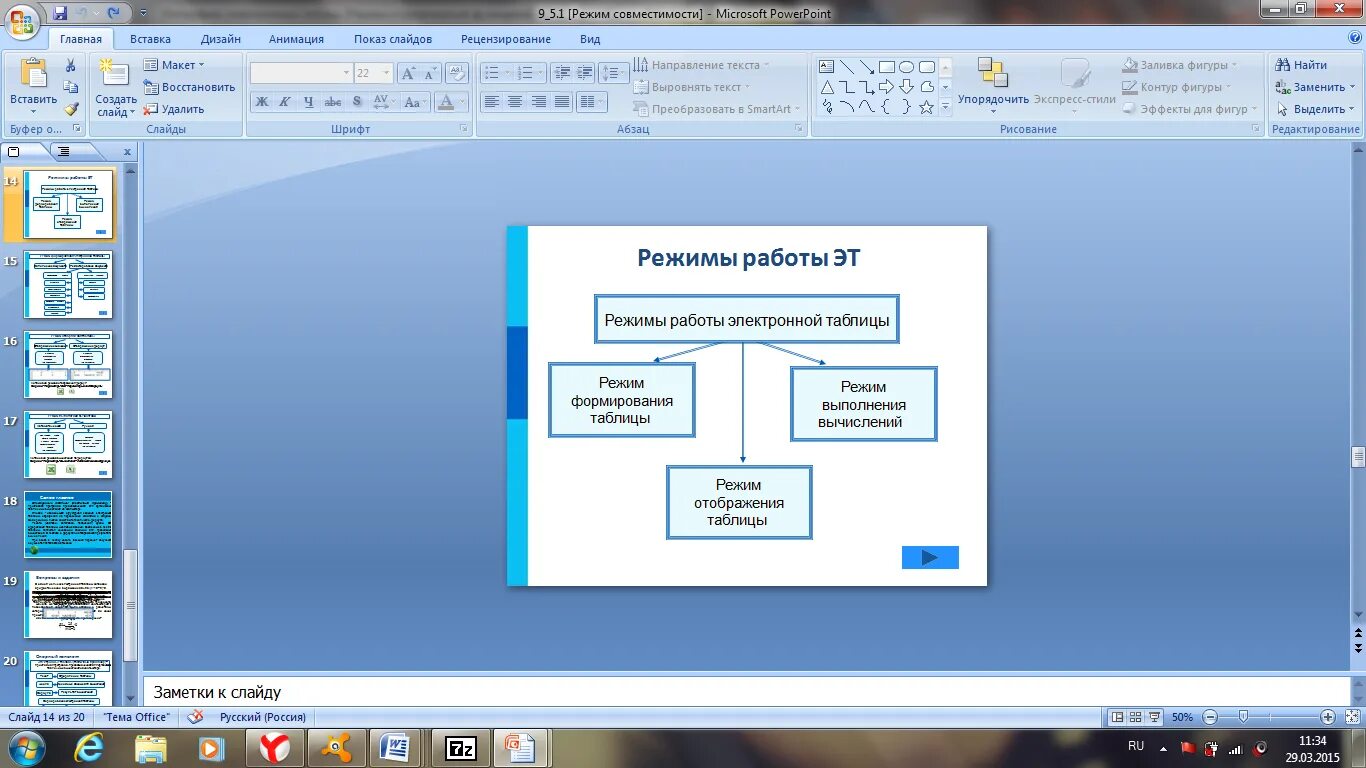Switch to Normal view in status bar
Viewport: 1366px width, 768px height.
tap(1117, 717)
